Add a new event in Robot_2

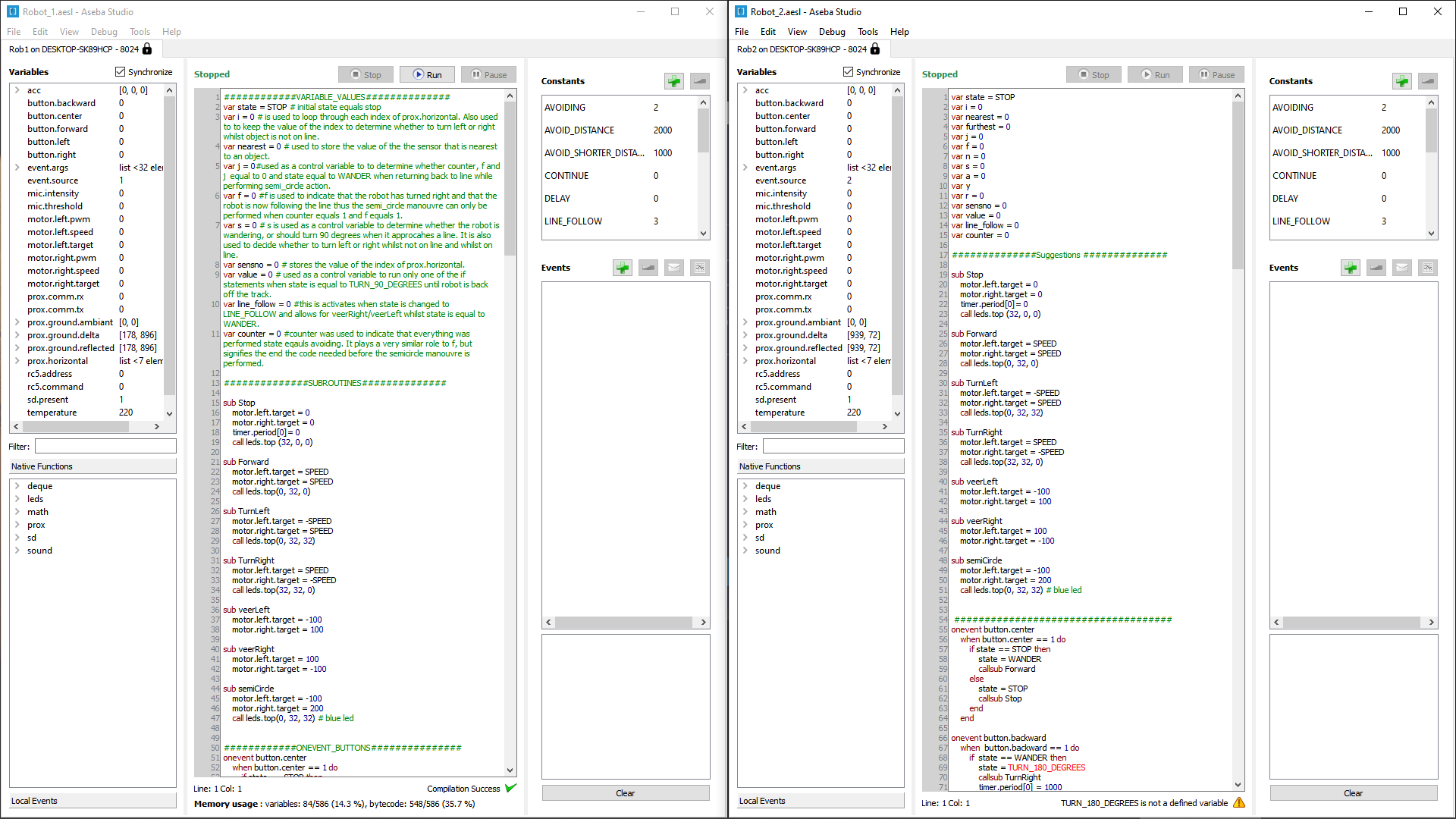tap(1350, 268)
